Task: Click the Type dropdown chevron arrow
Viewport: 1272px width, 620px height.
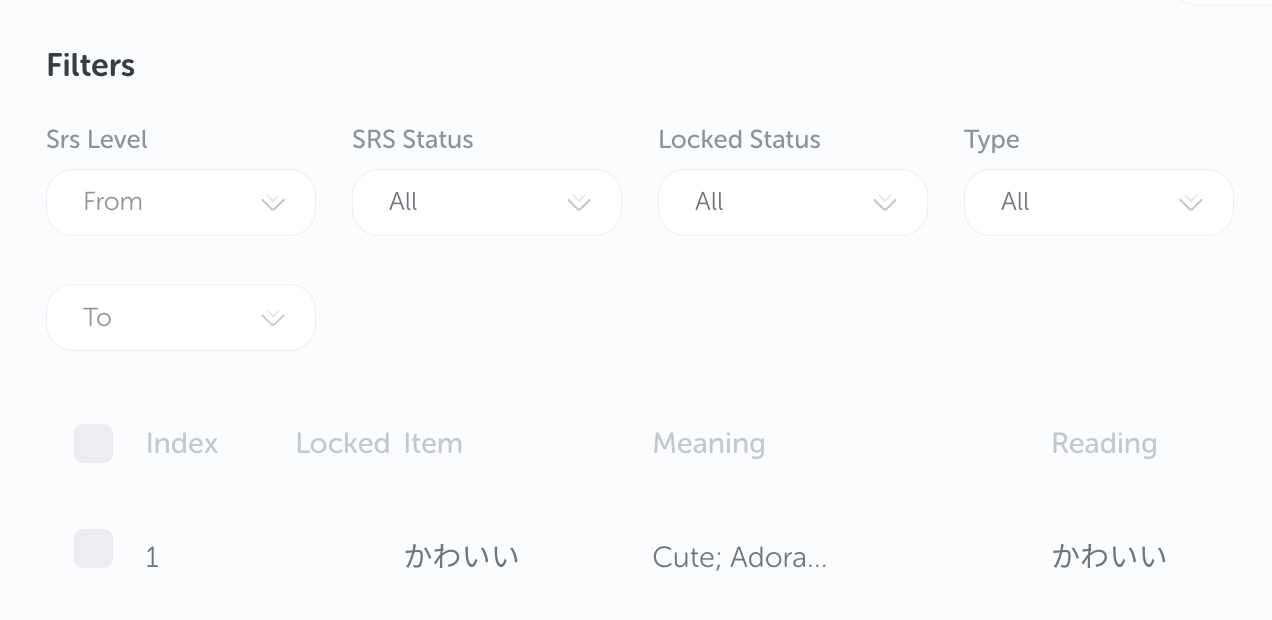Action: pos(1190,203)
